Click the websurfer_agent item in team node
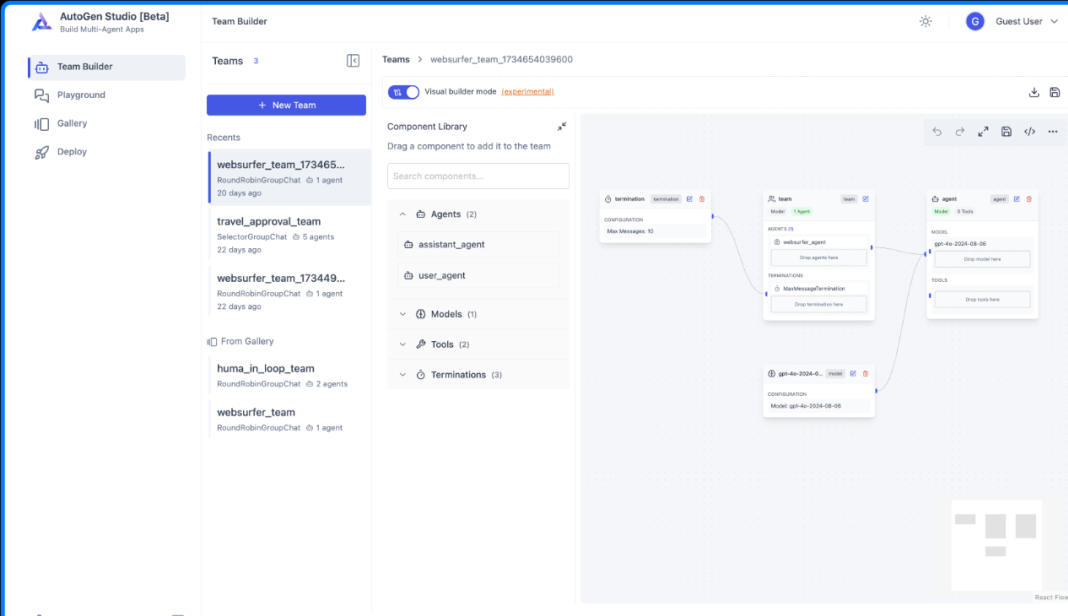Screen dimensions: 1068x616 tap(819, 242)
